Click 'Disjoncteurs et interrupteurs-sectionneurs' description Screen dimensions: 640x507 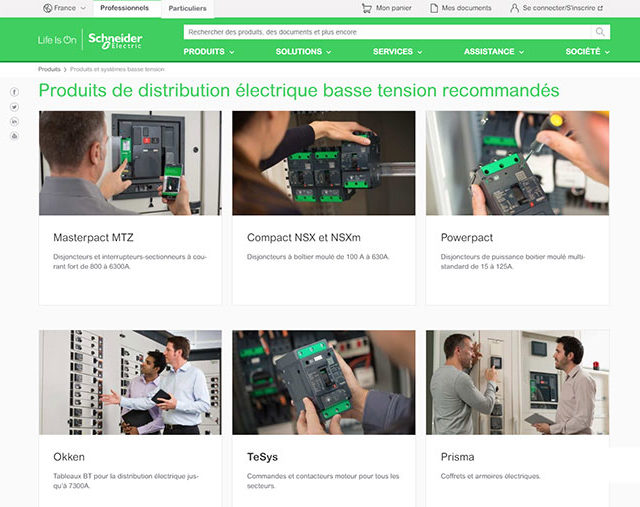tap(130, 262)
